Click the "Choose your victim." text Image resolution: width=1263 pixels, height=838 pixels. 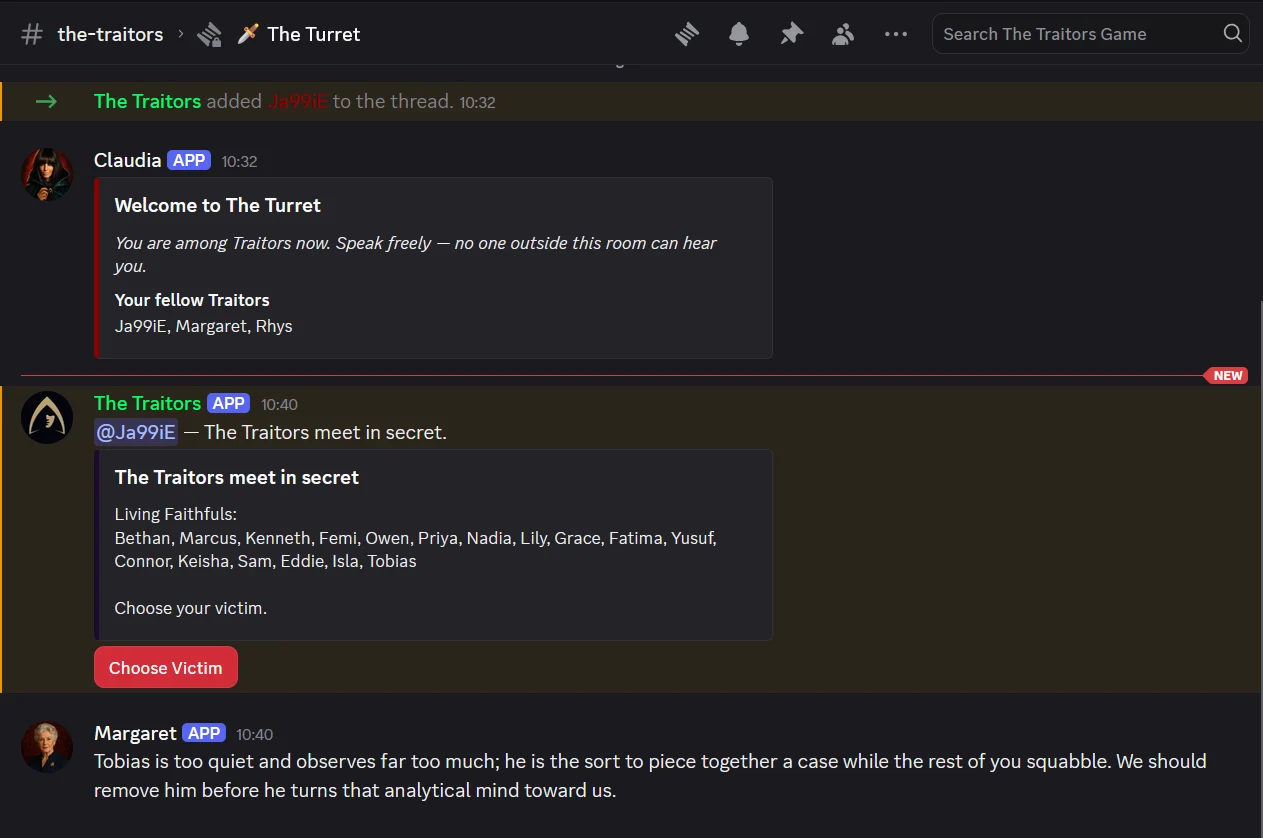(x=191, y=608)
